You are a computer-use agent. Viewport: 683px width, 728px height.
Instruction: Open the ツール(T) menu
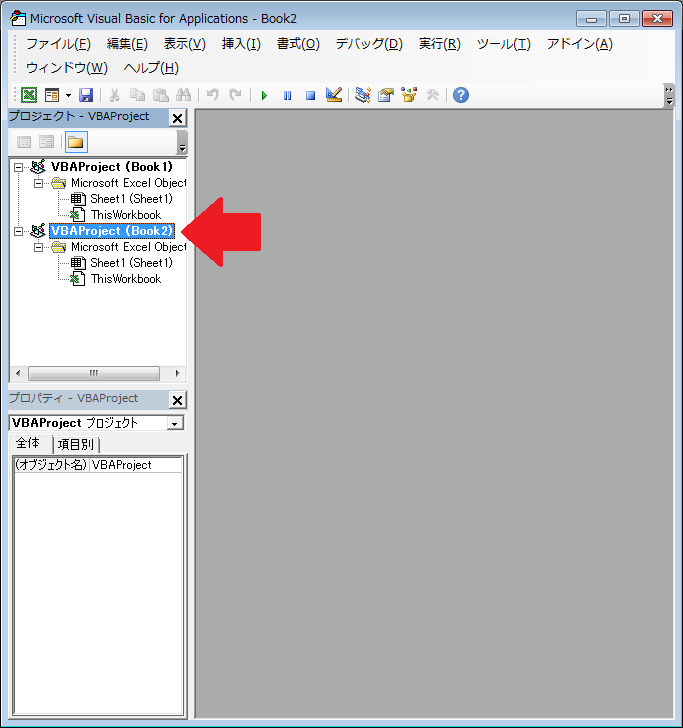(504, 44)
